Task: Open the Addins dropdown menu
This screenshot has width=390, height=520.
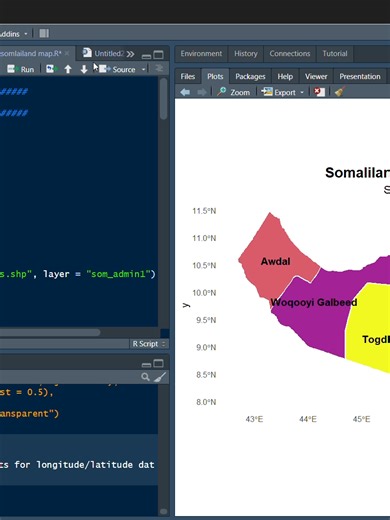Action: pos(14,34)
